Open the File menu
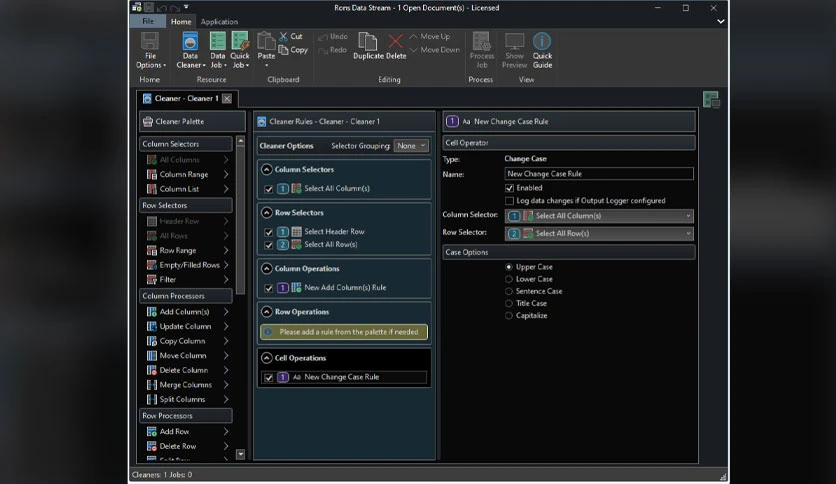 tap(148, 21)
